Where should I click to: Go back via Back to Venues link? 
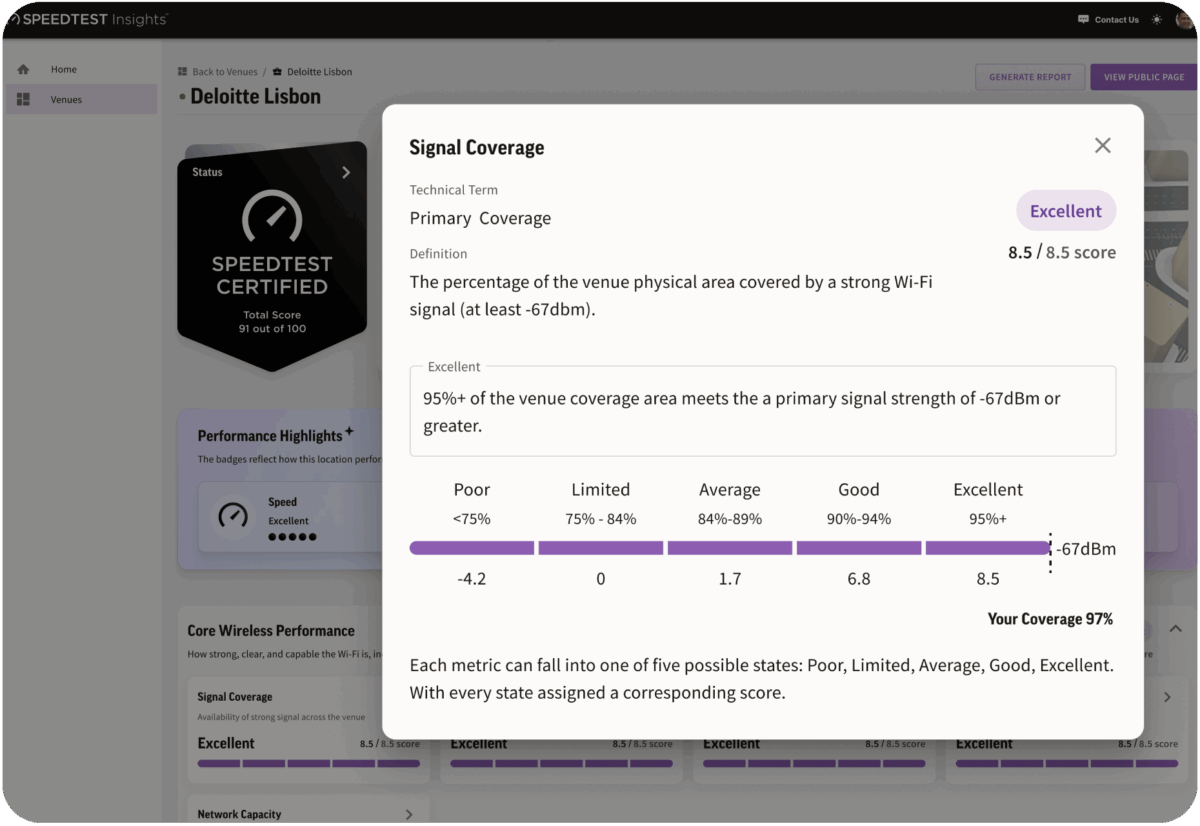pos(224,72)
